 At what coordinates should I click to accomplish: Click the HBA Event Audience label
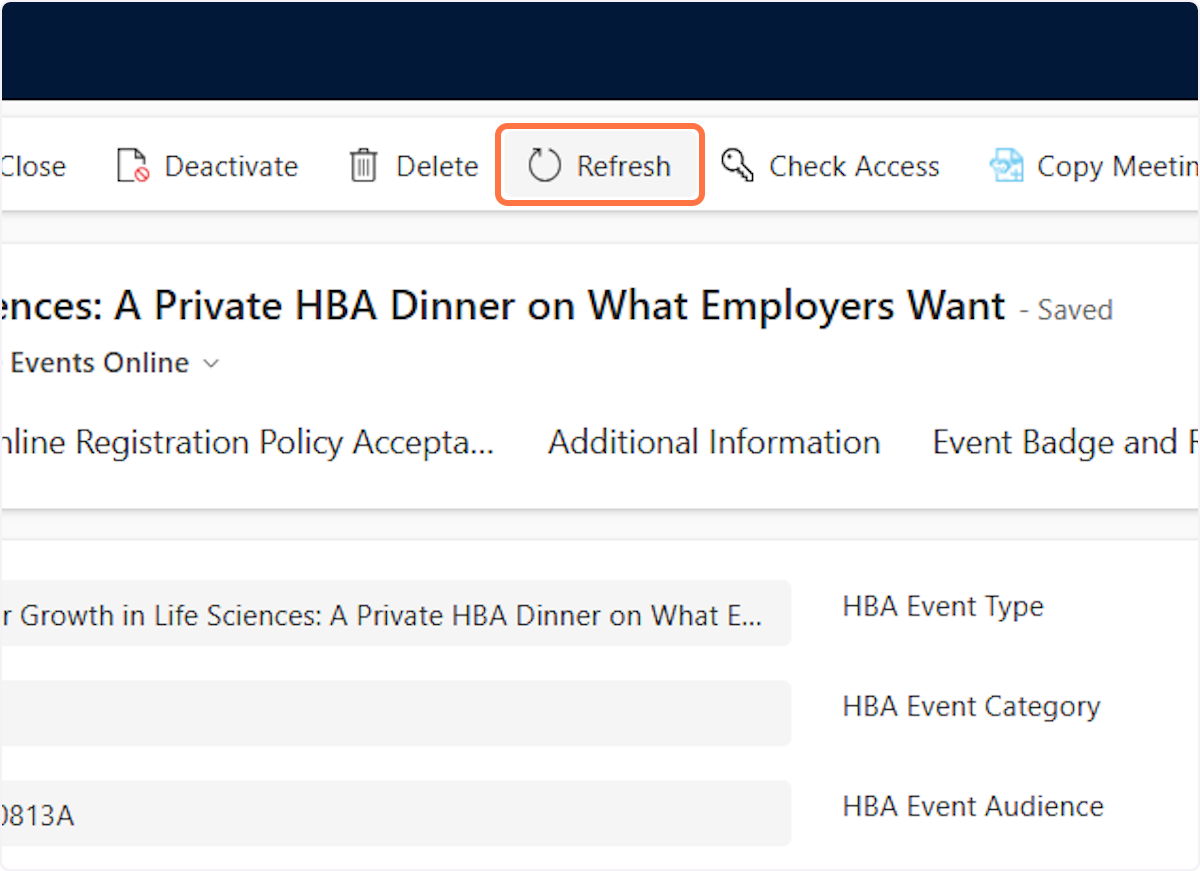973,806
